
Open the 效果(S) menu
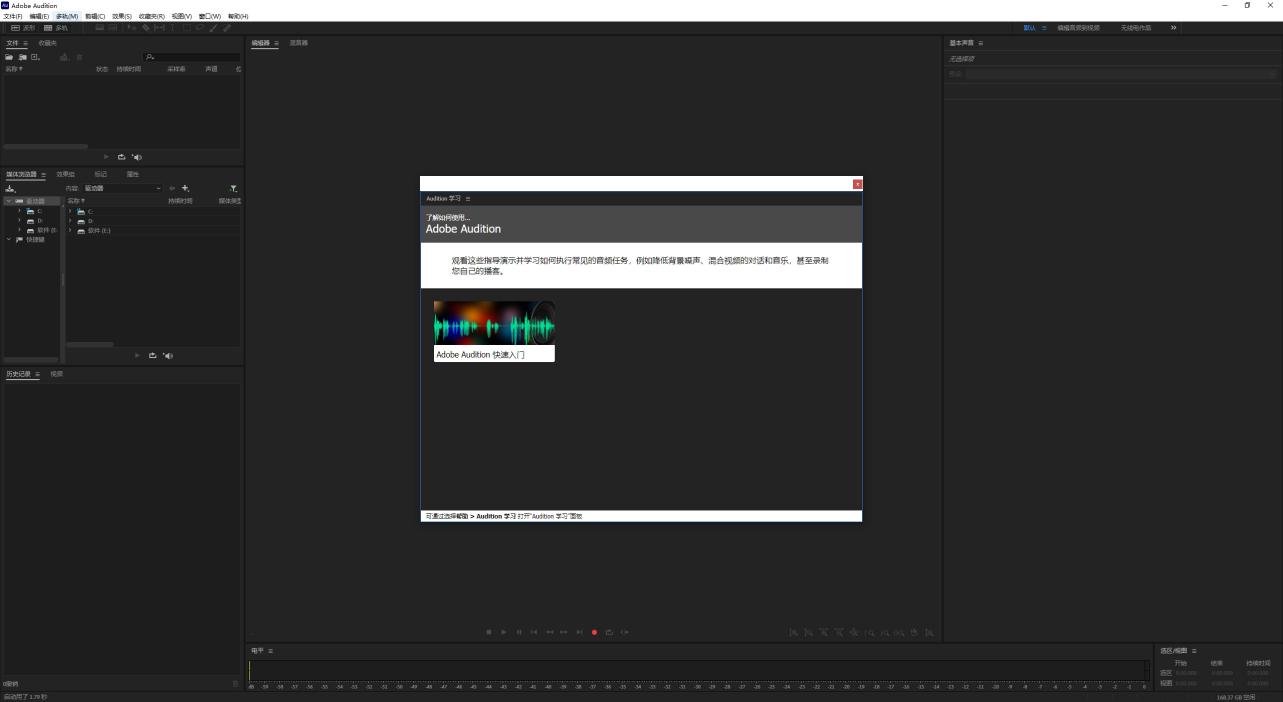[121, 16]
